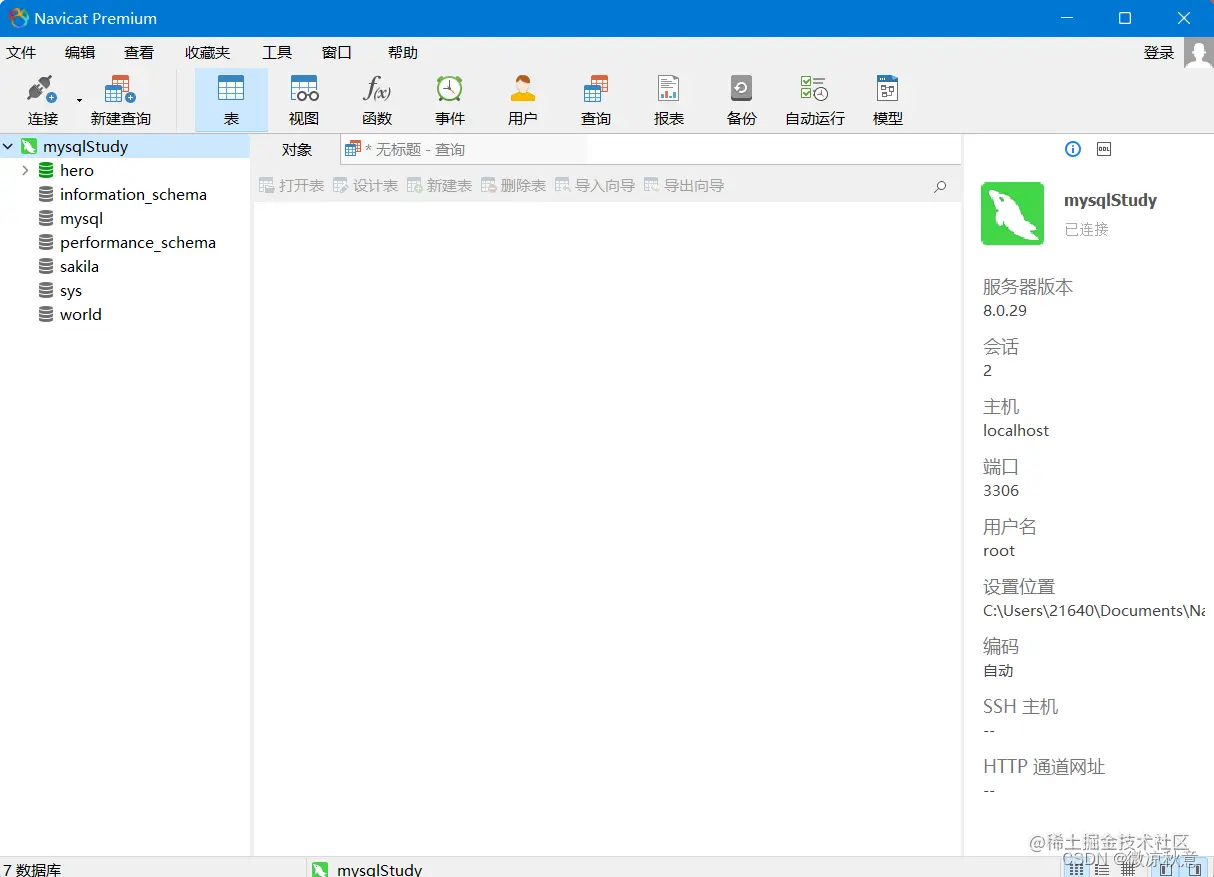Viewport: 1214px width, 877px height.
Task: Open the 窗口 menu
Action: pos(337,53)
